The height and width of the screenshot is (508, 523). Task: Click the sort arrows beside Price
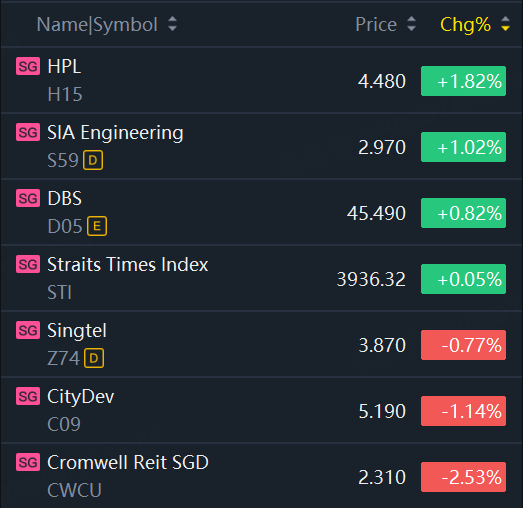coord(412,24)
